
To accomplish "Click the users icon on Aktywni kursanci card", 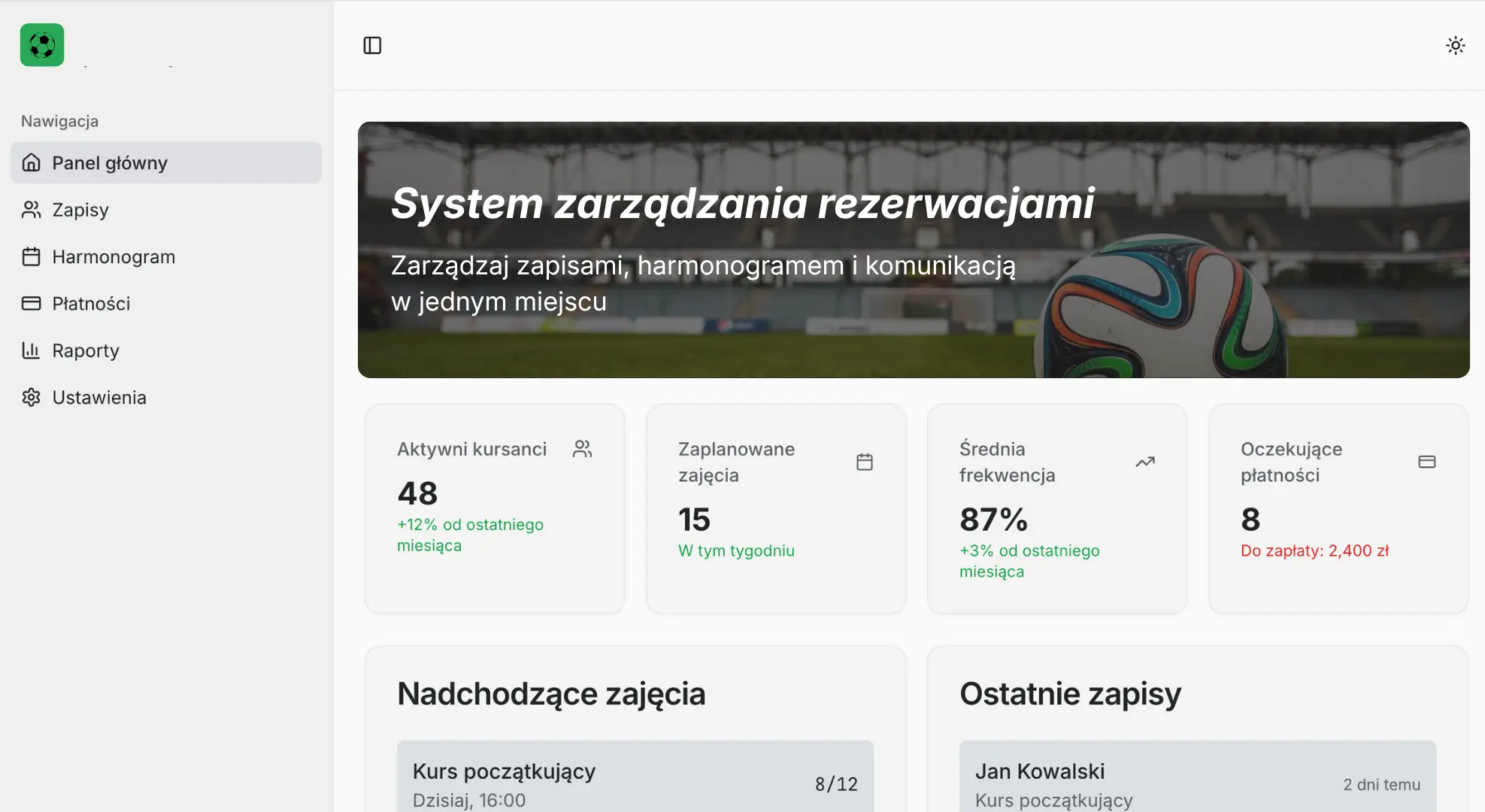I will [x=583, y=448].
